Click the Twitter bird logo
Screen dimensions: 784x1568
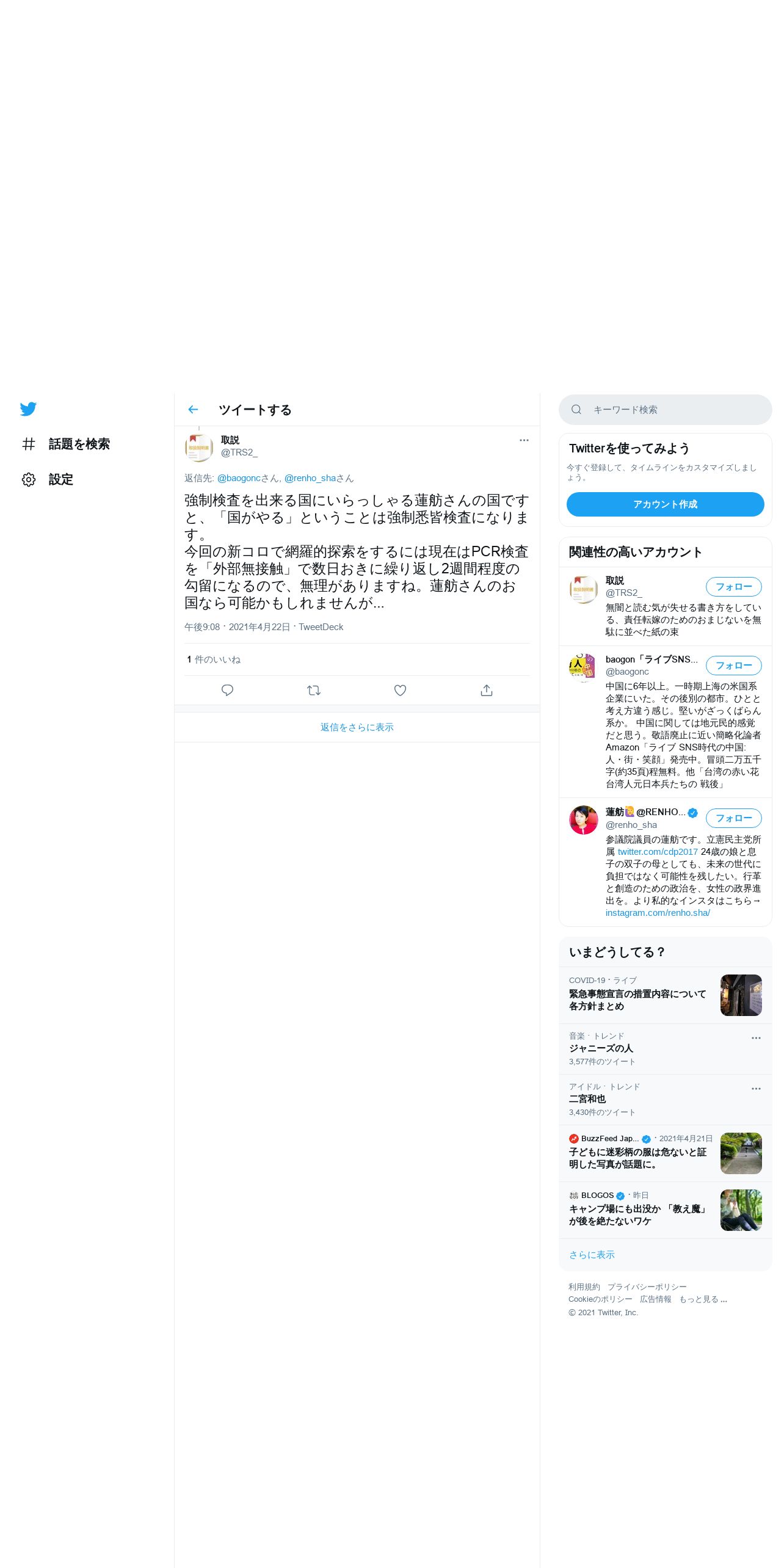coord(28,409)
